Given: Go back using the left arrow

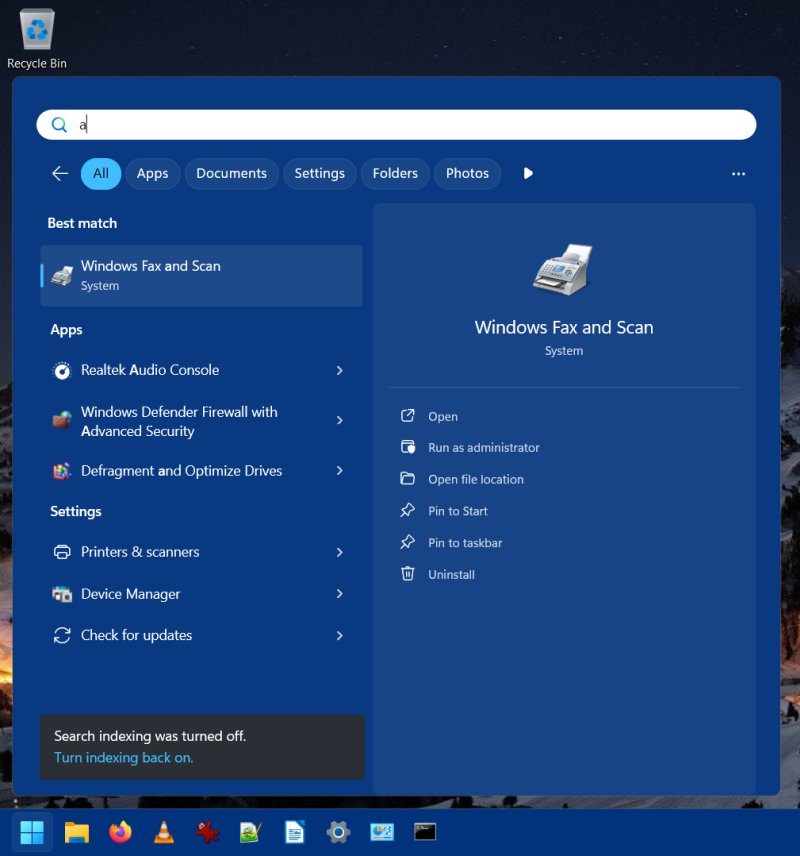Looking at the screenshot, I should pos(60,174).
